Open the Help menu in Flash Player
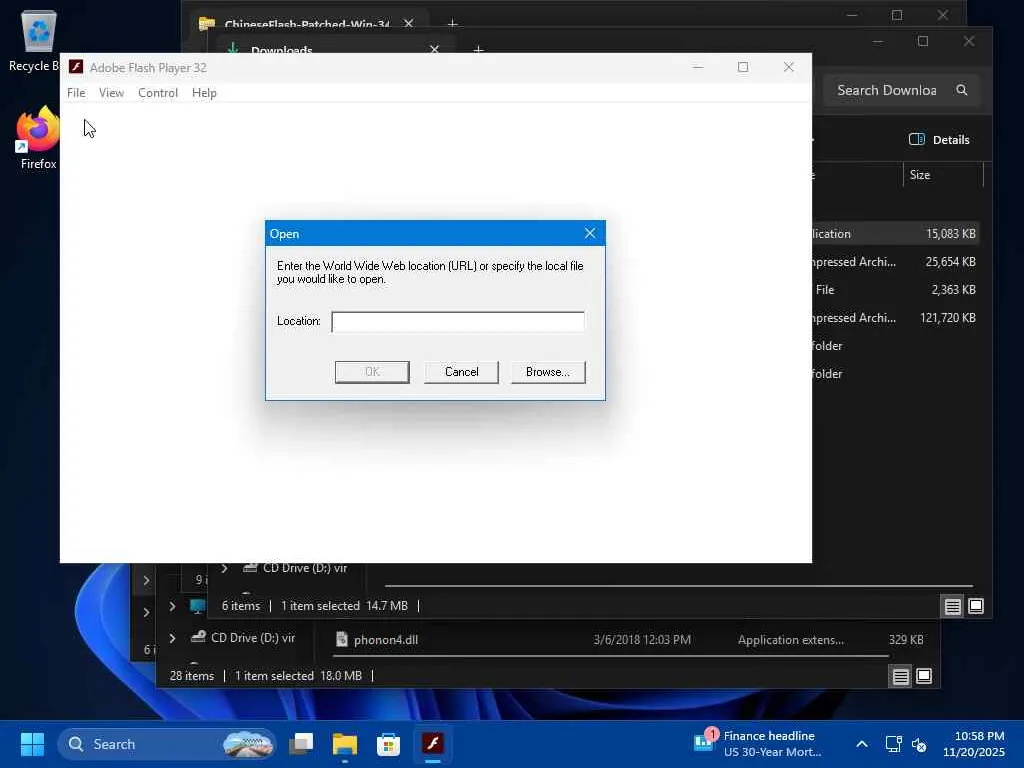The image size is (1024, 768). click(204, 93)
